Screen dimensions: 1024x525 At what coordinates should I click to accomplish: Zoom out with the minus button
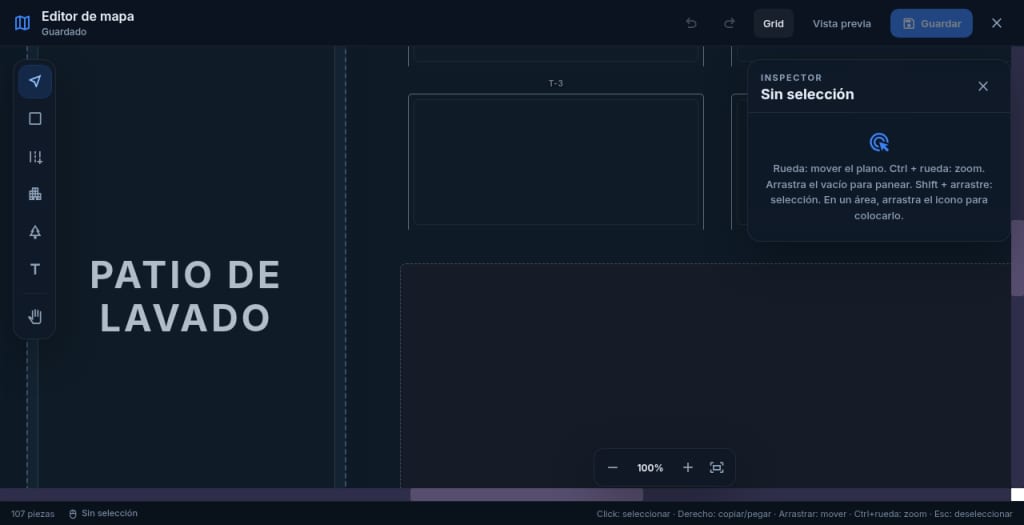(x=613, y=468)
